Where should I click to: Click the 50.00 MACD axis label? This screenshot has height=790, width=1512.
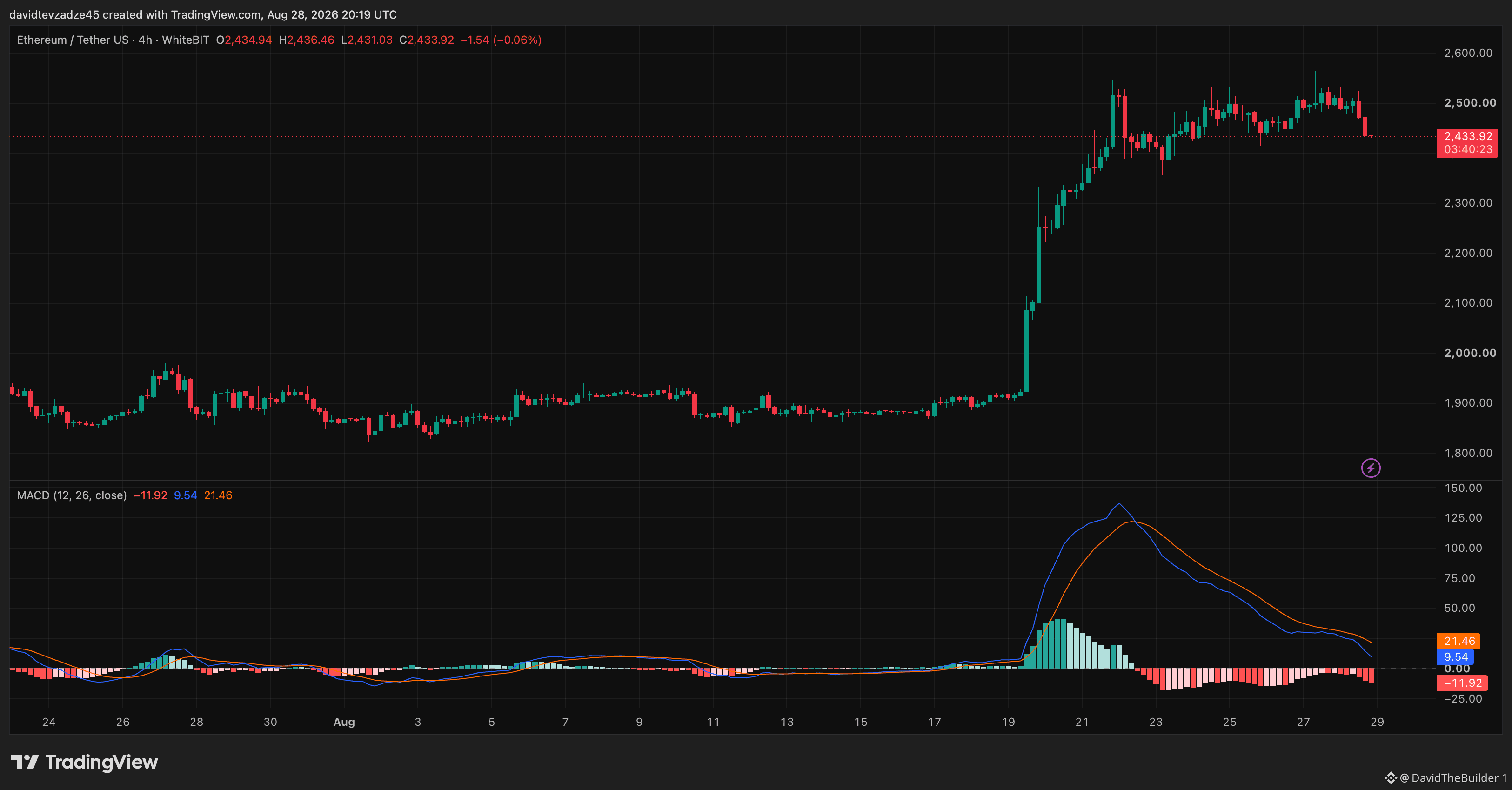pos(1460,608)
